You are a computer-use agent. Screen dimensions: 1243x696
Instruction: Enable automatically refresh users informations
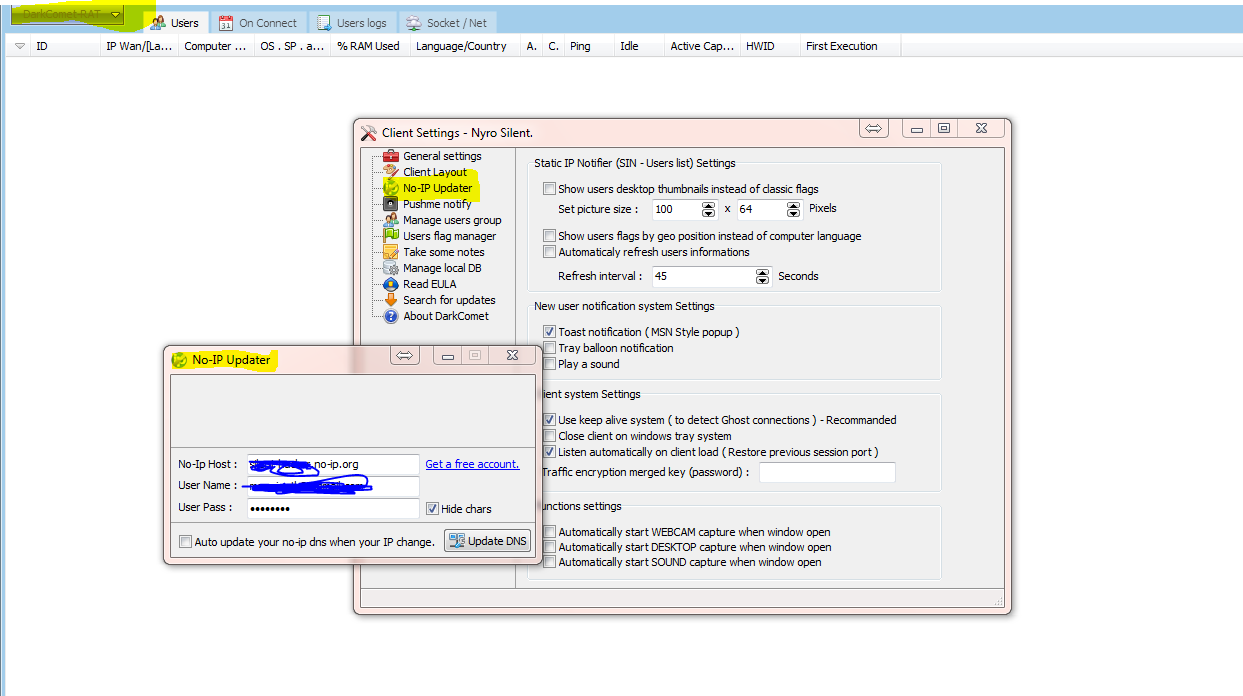[549, 252]
